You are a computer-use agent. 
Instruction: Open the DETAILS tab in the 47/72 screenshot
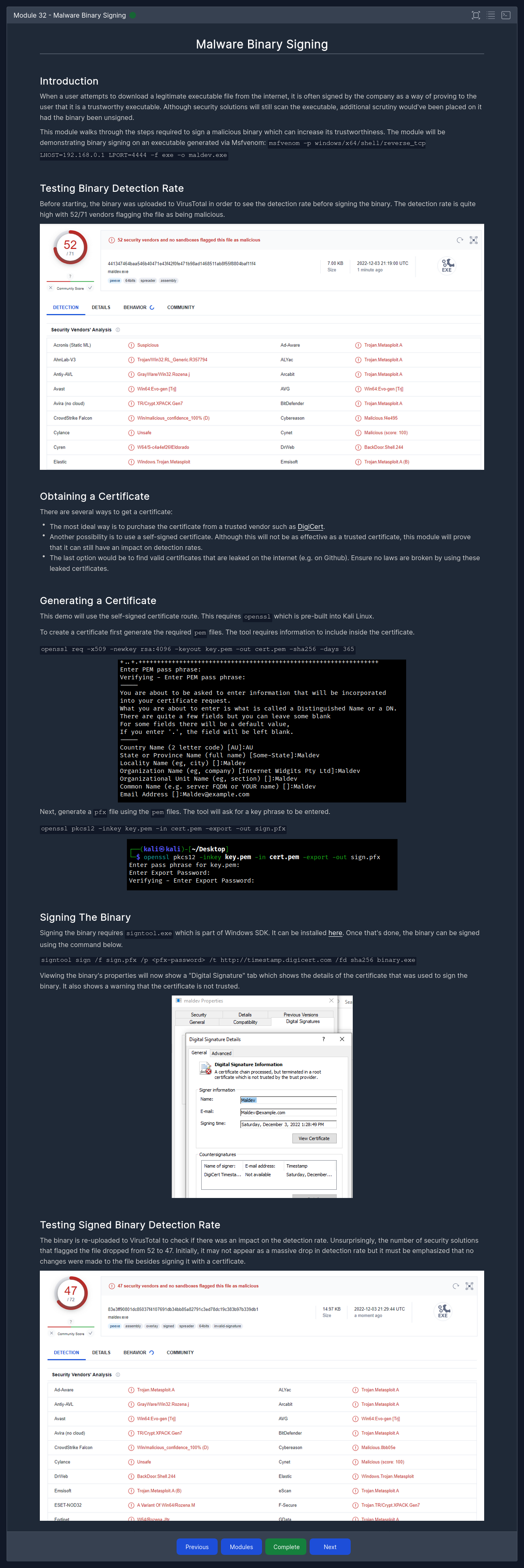coord(101,1352)
